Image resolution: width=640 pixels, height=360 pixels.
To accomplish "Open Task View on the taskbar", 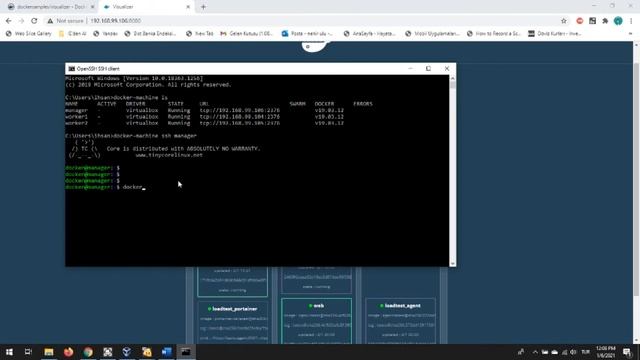I will [x=28, y=352].
